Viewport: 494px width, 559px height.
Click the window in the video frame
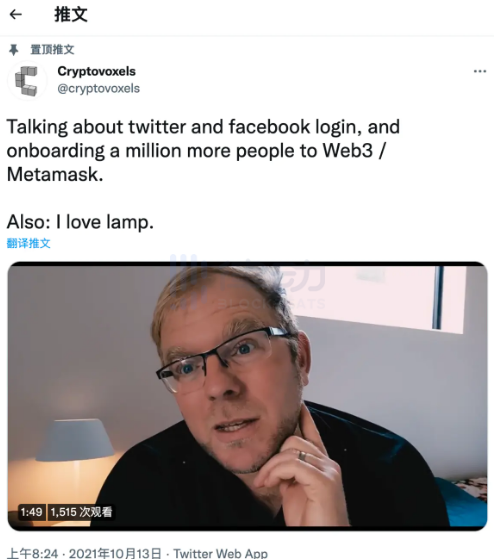378,298
